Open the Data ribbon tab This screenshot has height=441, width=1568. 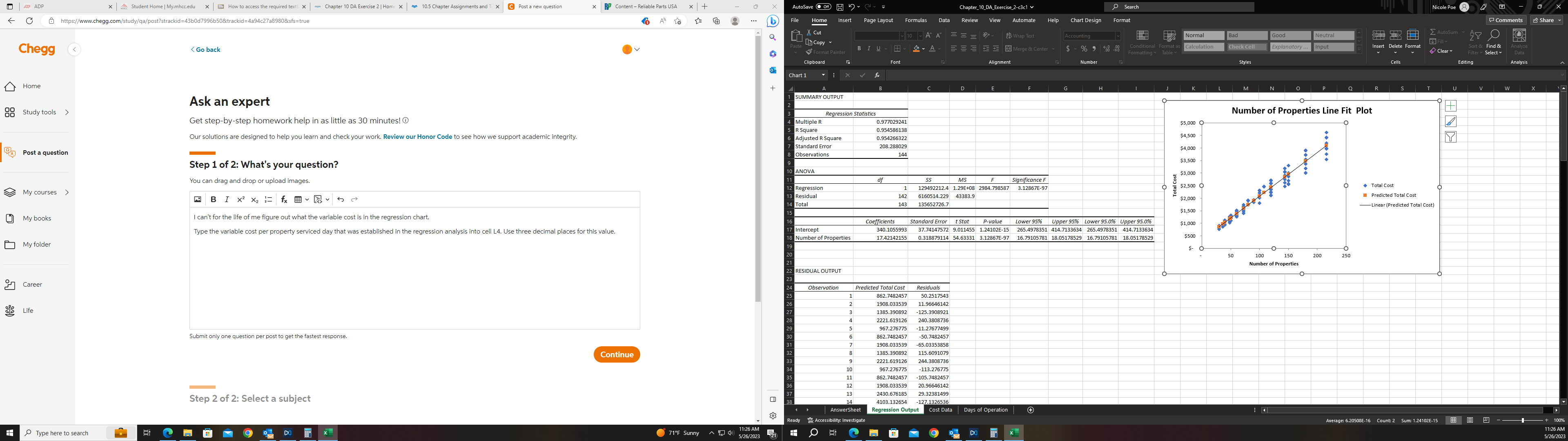pos(944,20)
